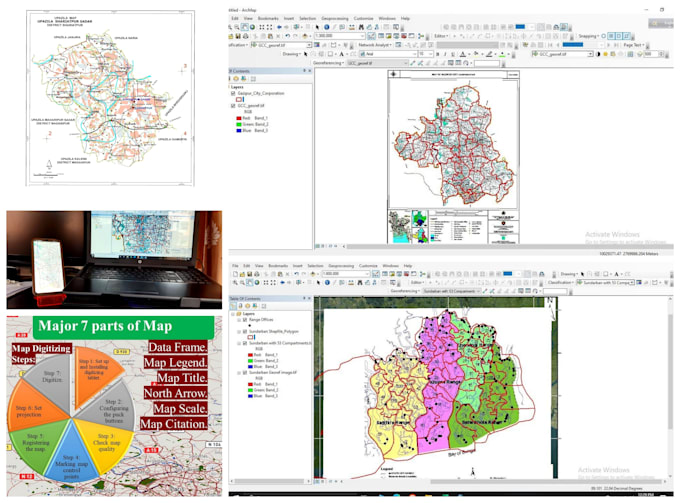Click Classification button in lower ArcMap window

pos(560,283)
